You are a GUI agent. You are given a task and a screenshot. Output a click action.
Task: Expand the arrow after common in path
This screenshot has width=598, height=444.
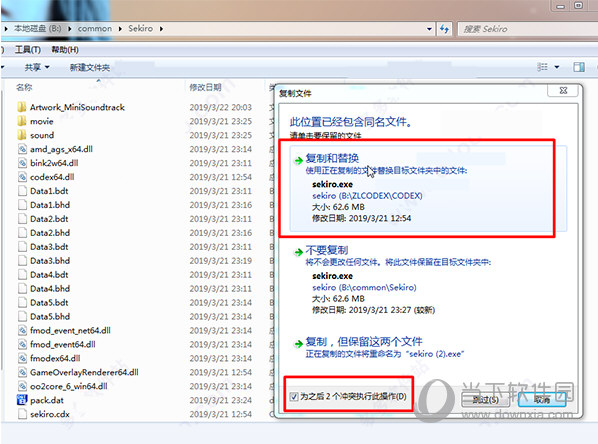coord(120,29)
